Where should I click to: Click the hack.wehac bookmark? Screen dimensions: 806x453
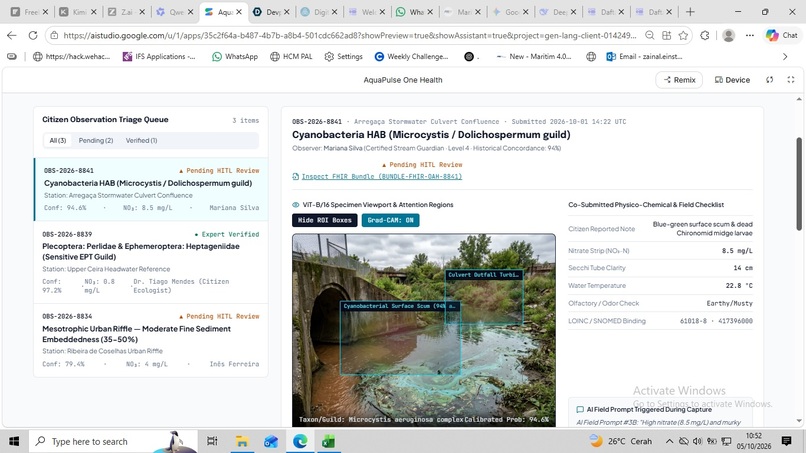(71, 57)
